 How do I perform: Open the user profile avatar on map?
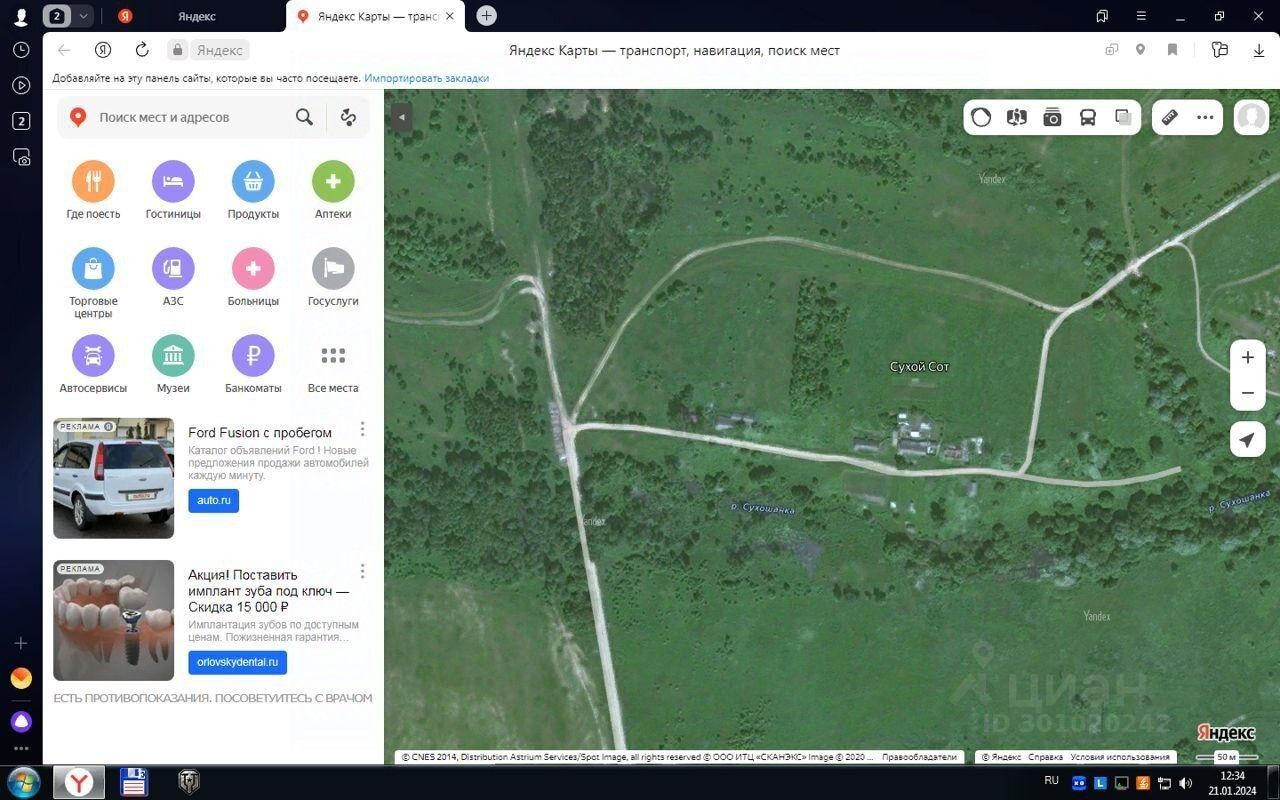click(x=1251, y=117)
